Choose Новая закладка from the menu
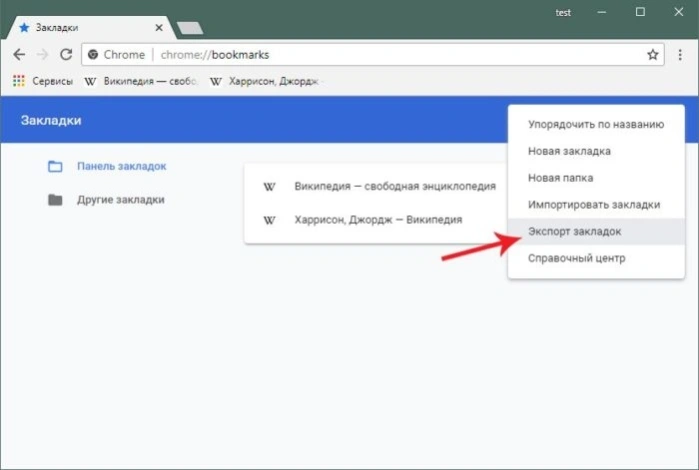 click(596, 151)
